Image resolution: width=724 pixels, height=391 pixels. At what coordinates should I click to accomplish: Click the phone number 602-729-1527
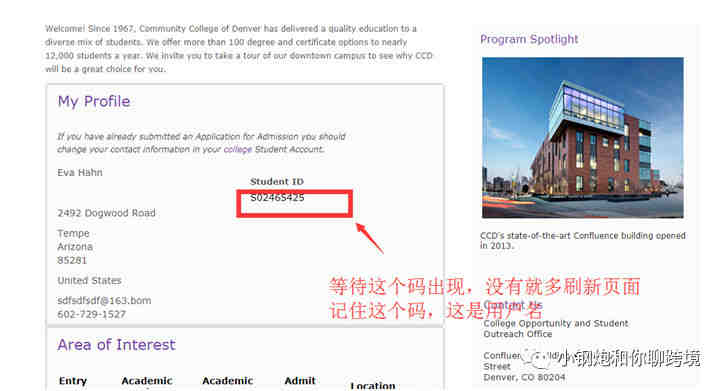91,314
